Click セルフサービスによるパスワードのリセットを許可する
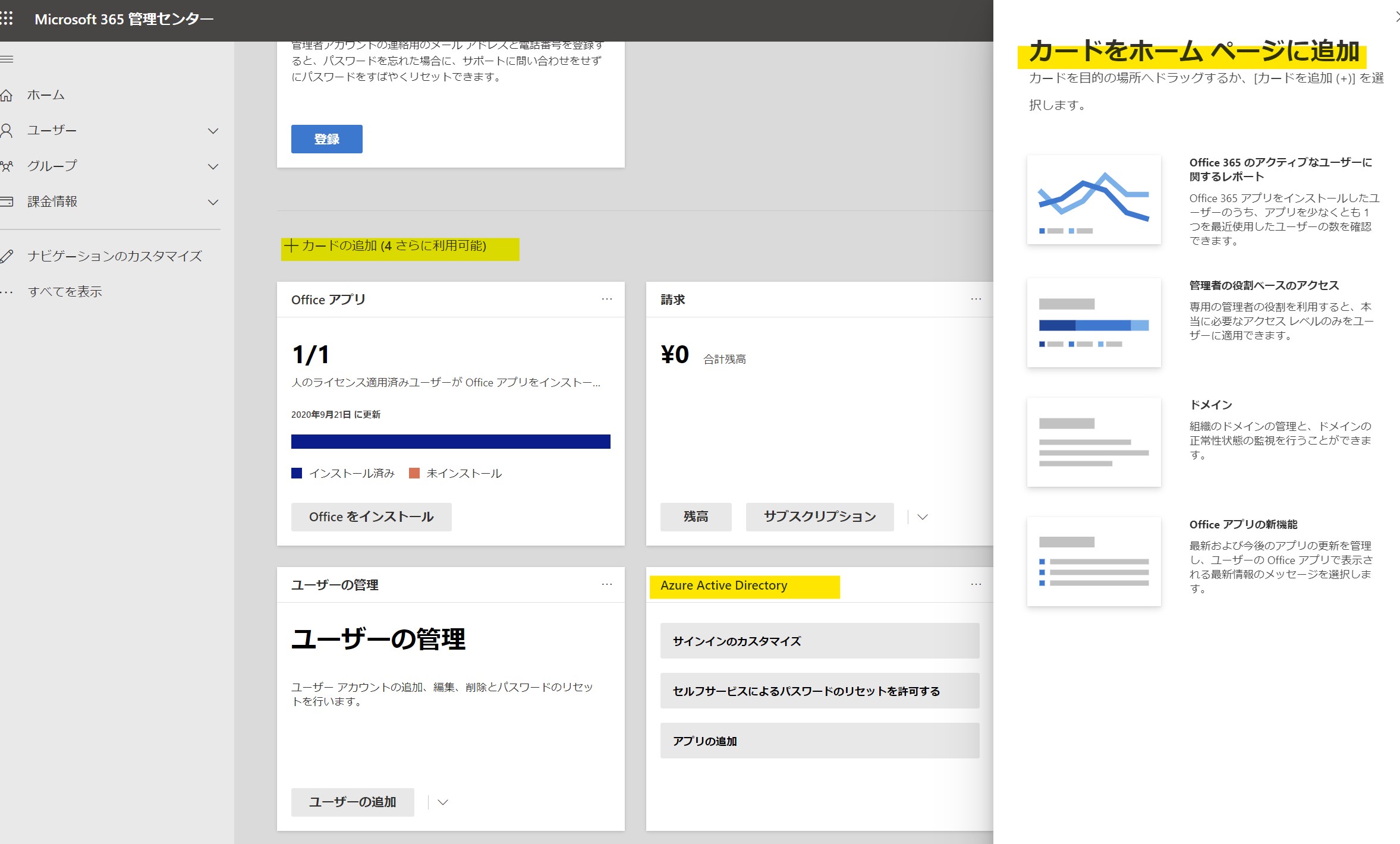 tap(820, 691)
